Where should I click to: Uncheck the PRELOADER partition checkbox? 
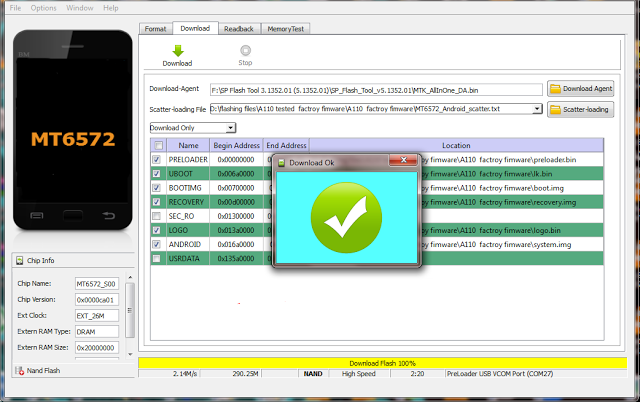point(156,160)
